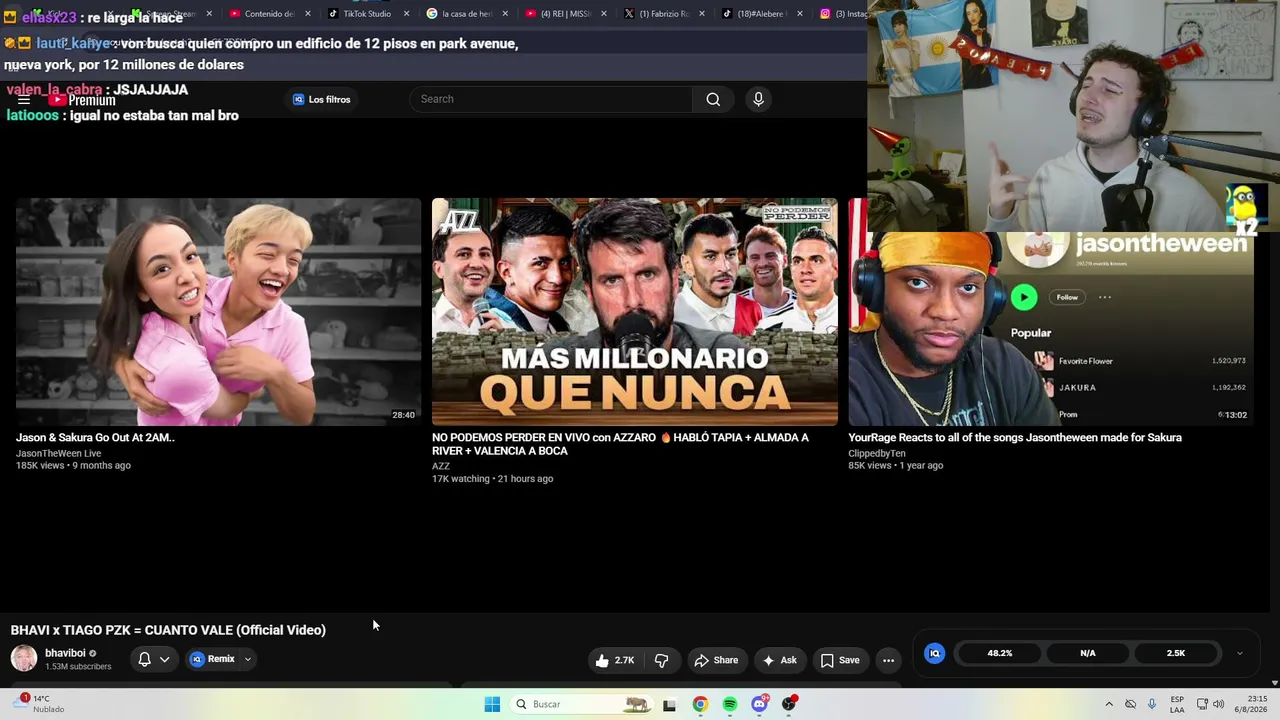
Task: Expand the stats bar chevron
Action: [x=1240, y=653]
